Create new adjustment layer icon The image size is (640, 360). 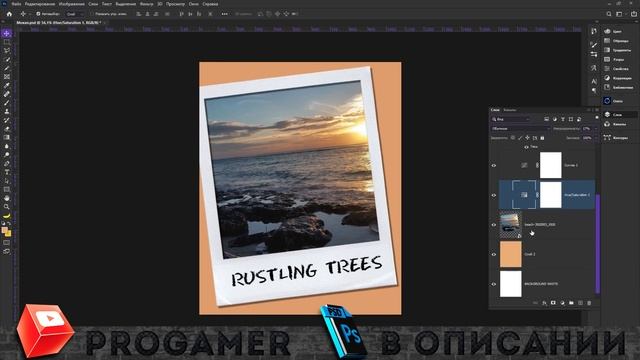pos(562,303)
